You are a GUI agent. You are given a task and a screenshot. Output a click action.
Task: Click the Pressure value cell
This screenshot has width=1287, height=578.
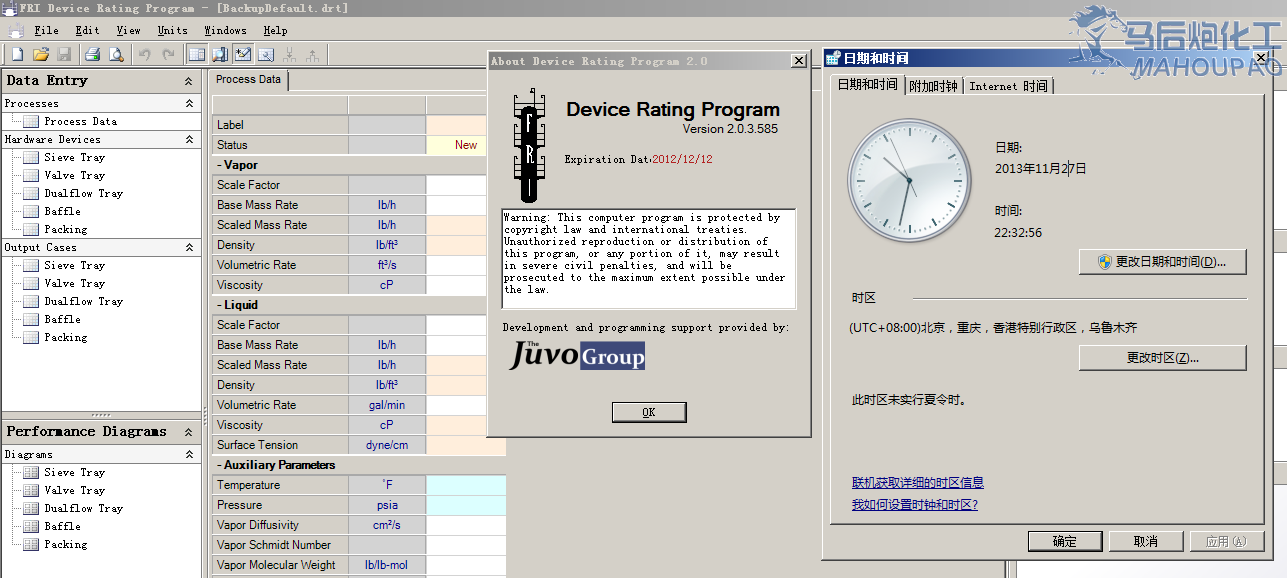click(x=466, y=505)
